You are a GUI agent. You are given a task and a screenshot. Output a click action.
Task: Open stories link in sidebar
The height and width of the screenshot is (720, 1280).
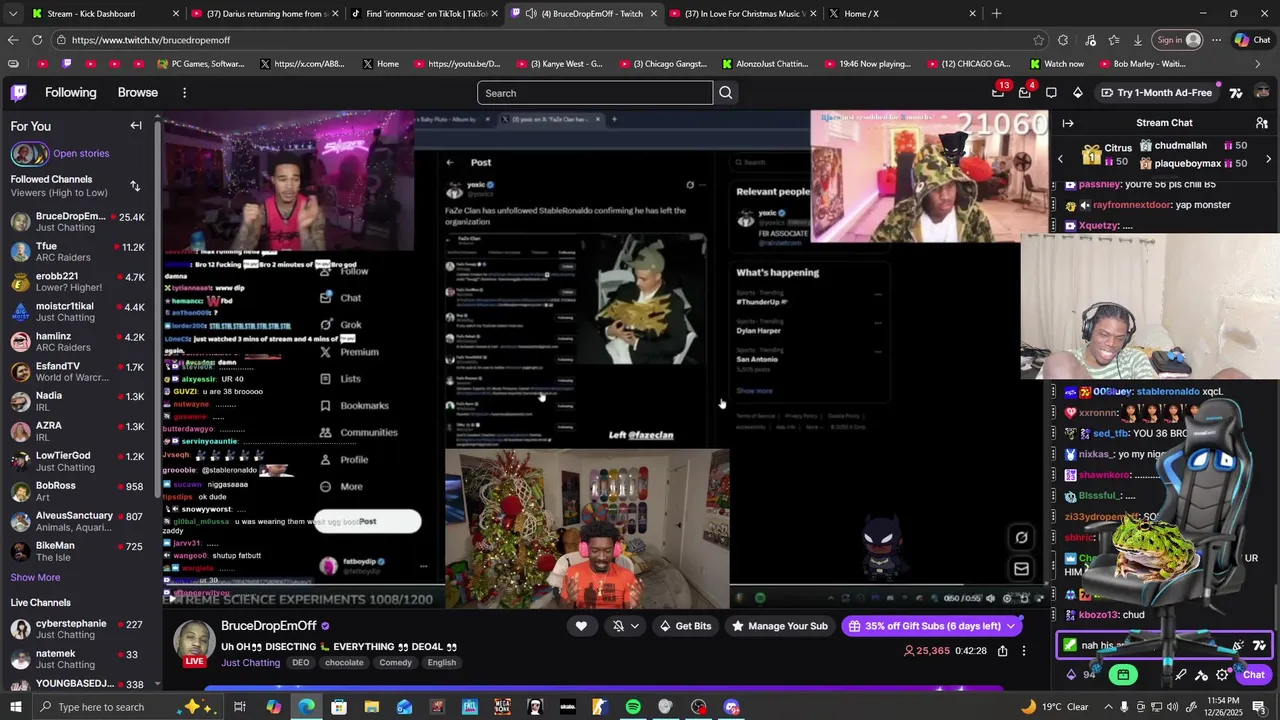[x=81, y=154]
